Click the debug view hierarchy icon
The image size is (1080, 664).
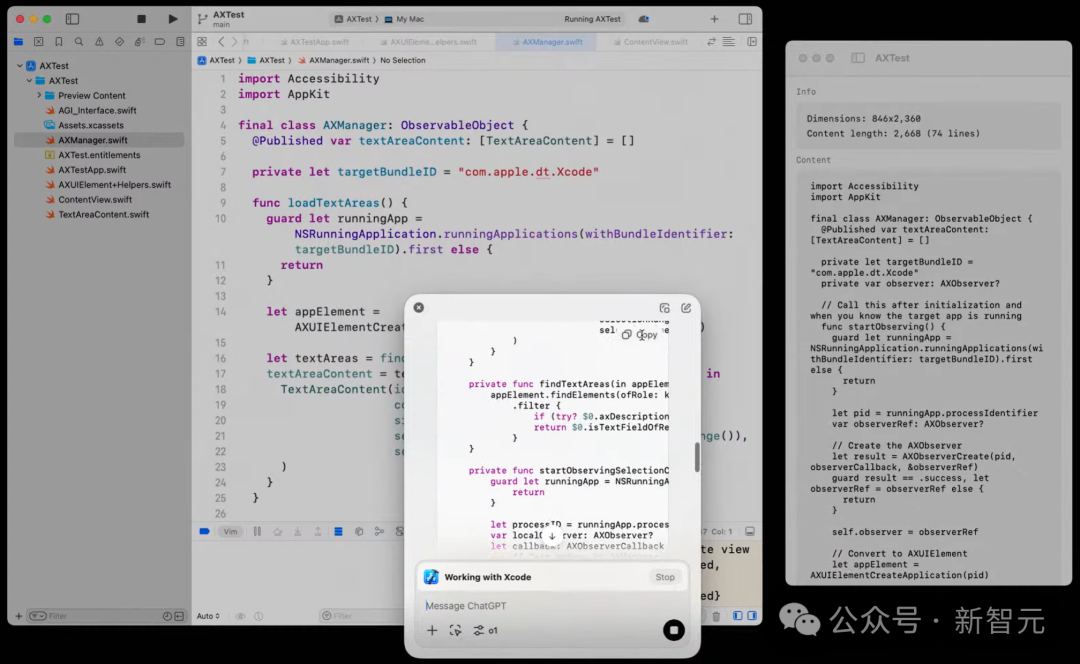click(x=358, y=532)
